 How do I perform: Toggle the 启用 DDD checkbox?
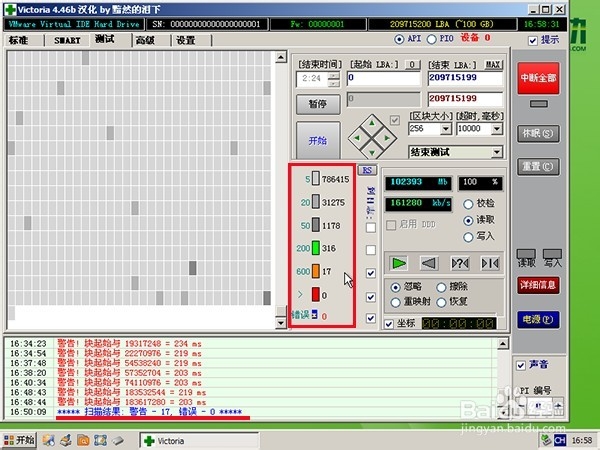pyautogui.click(x=391, y=225)
